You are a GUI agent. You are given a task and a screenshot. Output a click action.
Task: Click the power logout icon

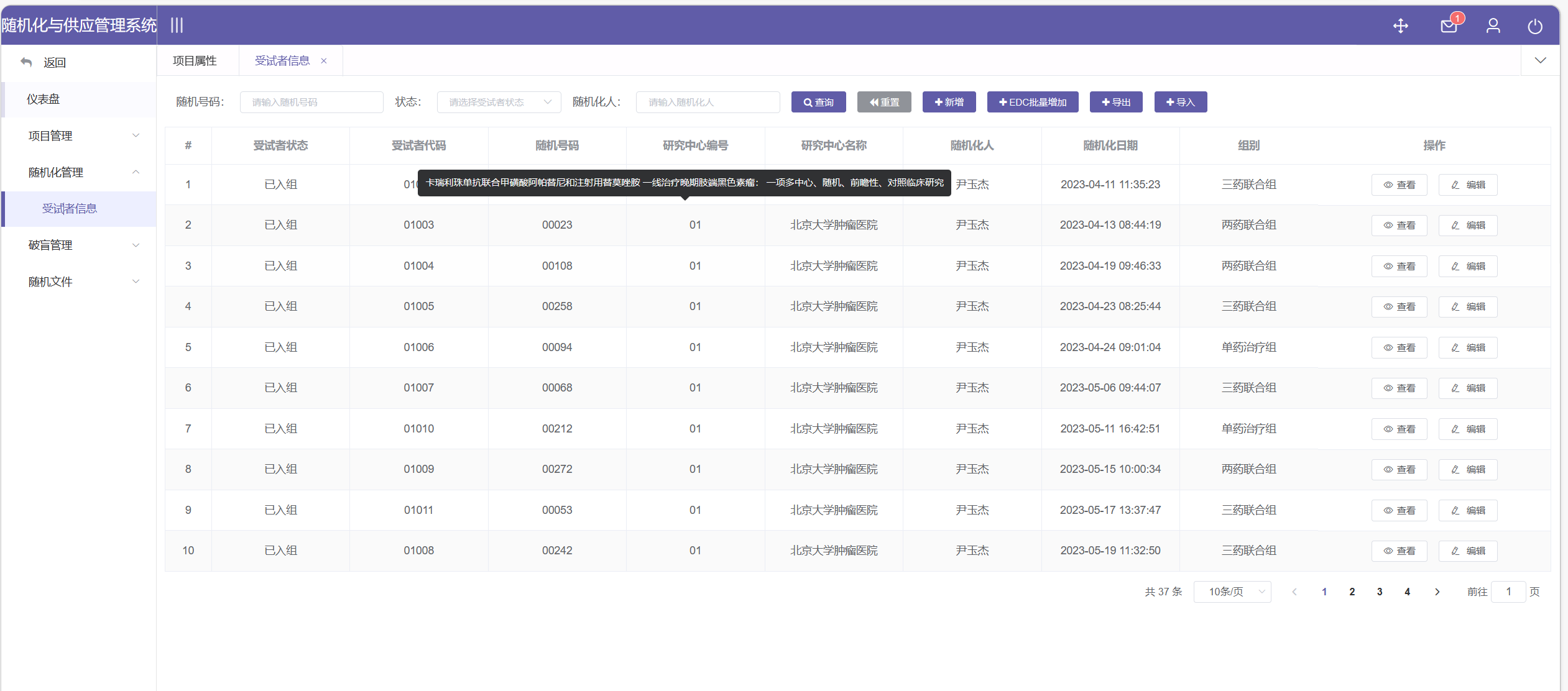point(1535,25)
